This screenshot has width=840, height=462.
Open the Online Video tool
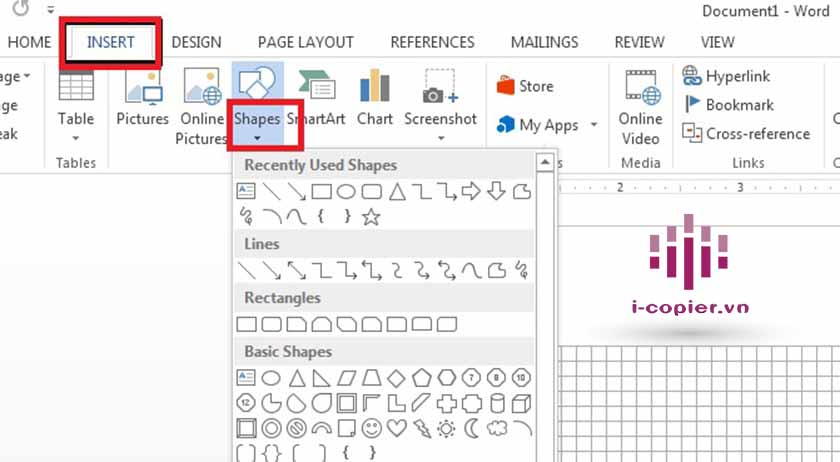[x=640, y=106]
